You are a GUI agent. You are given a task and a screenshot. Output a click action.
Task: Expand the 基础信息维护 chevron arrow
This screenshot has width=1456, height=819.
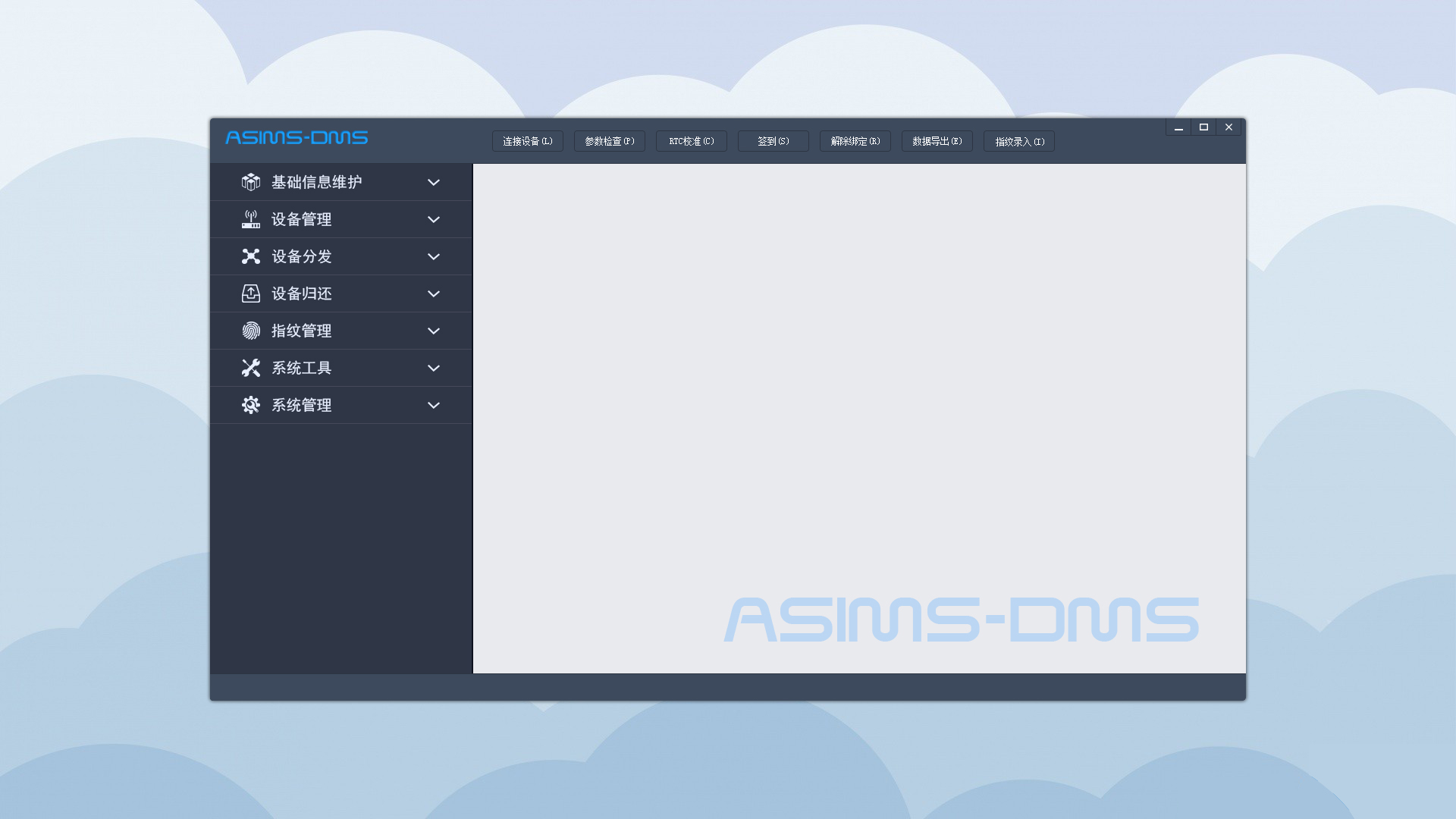click(434, 182)
